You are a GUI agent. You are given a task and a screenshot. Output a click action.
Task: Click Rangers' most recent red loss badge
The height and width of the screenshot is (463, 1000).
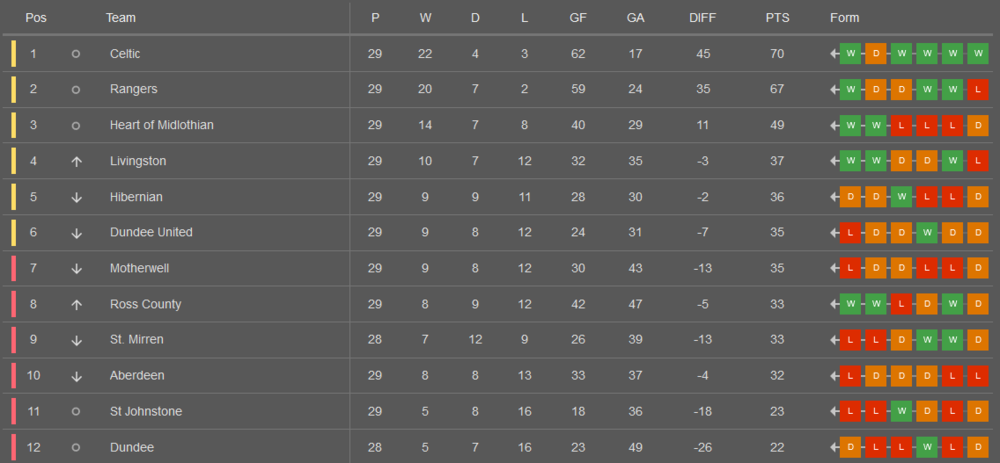click(x=978, y=89)
